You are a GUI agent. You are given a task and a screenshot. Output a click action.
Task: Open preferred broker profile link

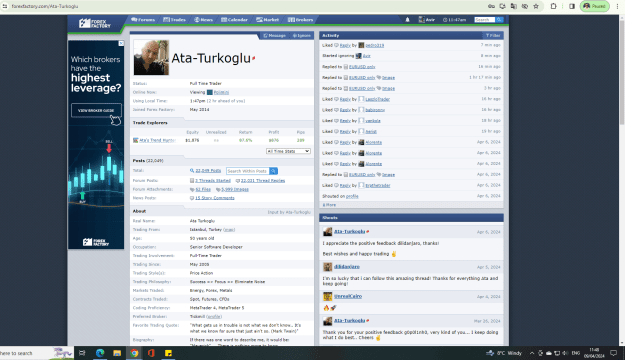click(x=214, y=317)
